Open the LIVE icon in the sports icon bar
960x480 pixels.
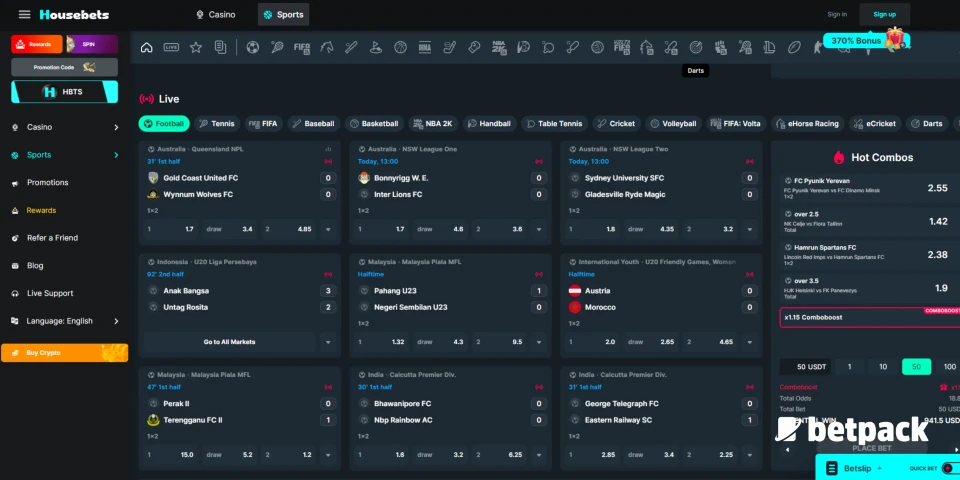[x=171, y=47]
